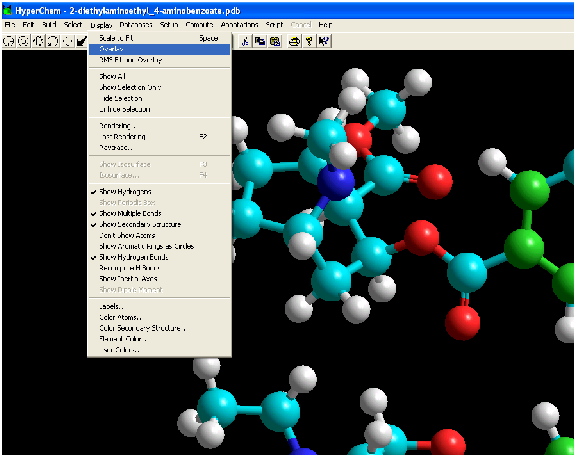The width and height of the screenshot is (574, 455).
Task: Toggle Show Secondary Structure option
Action: pos(159,224)
